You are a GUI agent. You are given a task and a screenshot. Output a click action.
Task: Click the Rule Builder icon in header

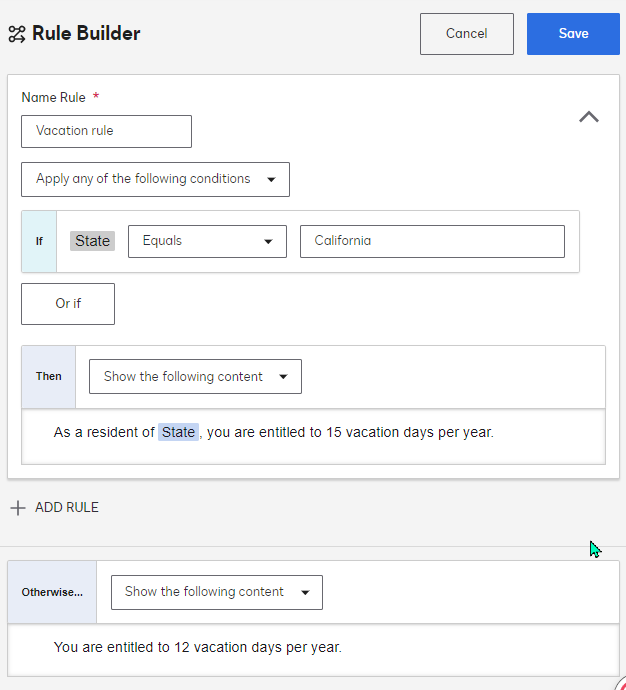click(x=17, y=34)
